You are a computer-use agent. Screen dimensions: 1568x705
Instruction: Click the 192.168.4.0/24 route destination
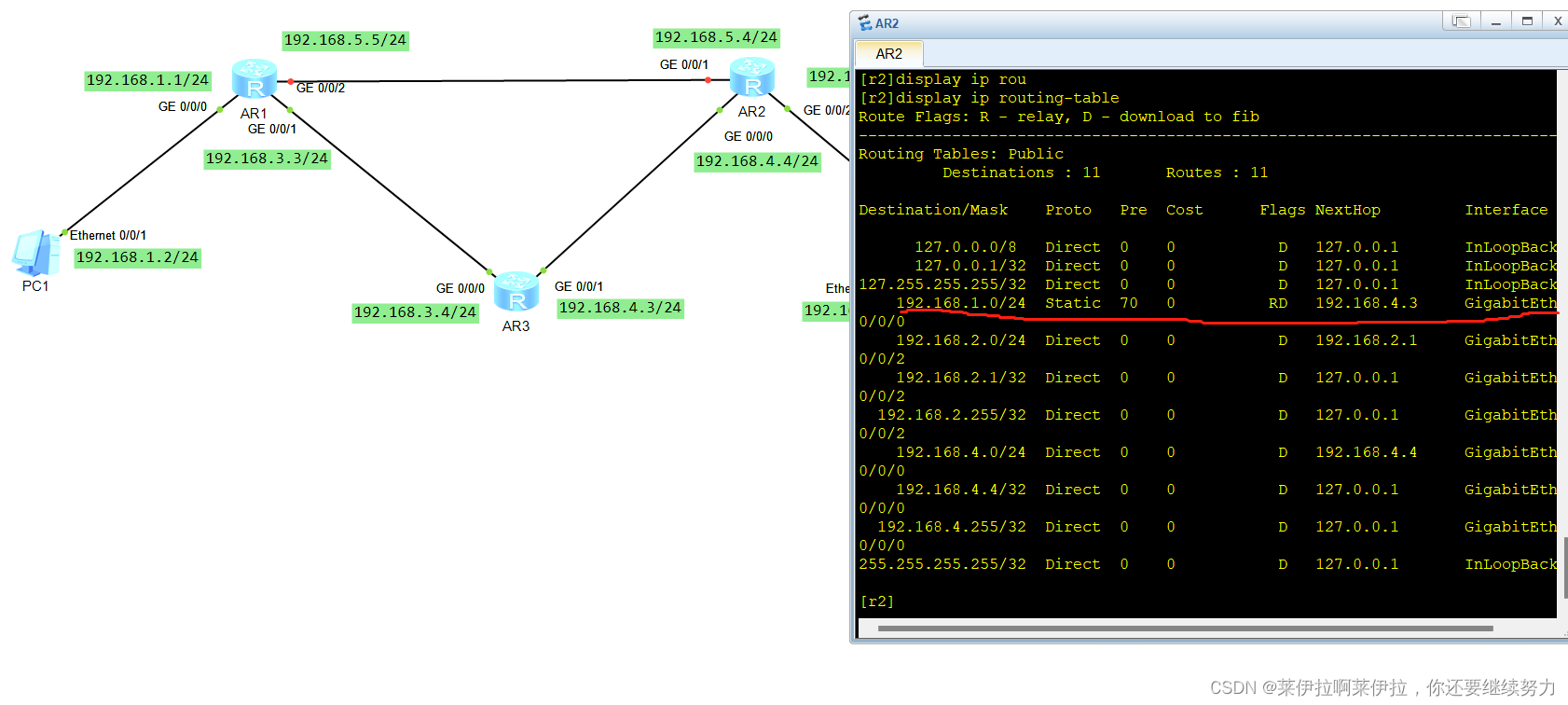pos(960,452)
